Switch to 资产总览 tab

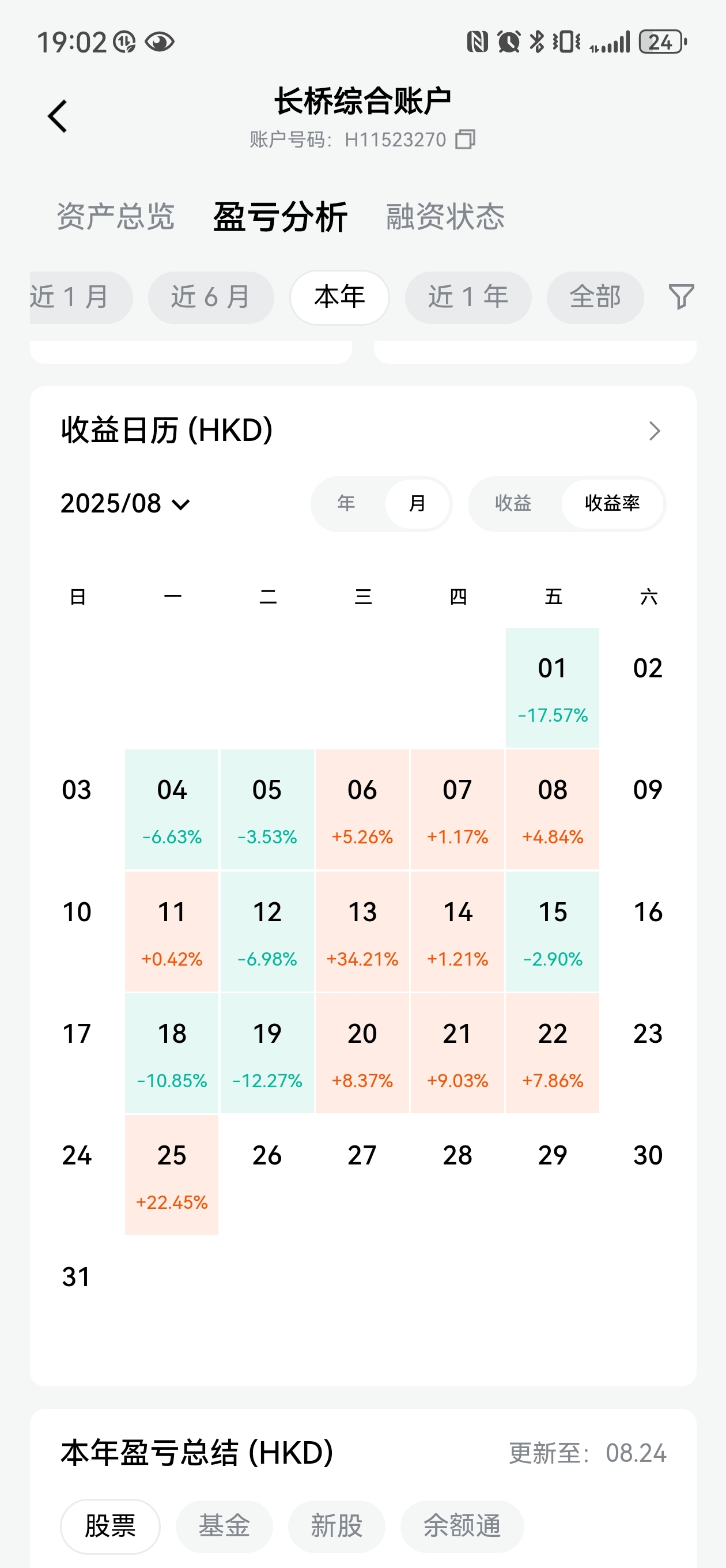pyautogui.click(x=116, y=217)
